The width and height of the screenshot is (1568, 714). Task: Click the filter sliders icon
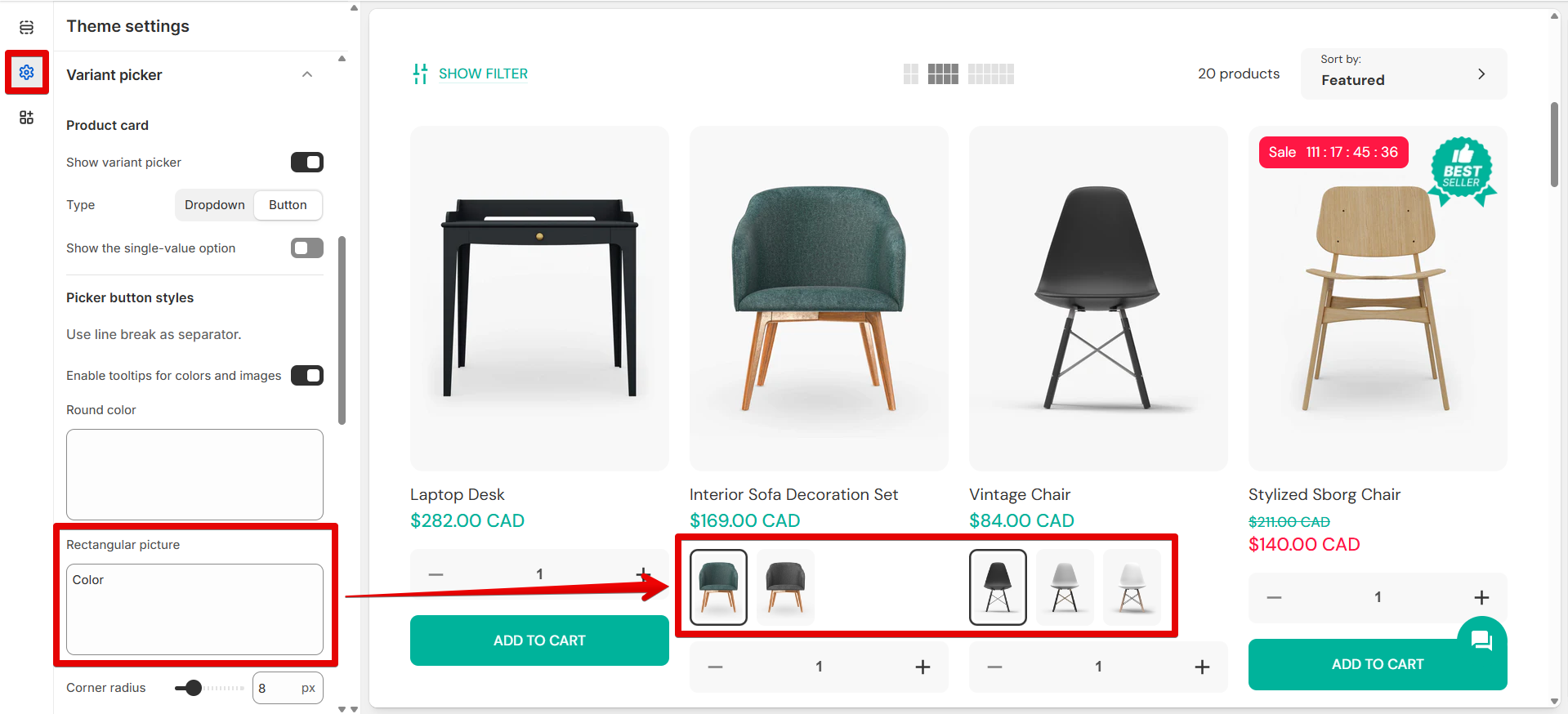pos(420,74)
